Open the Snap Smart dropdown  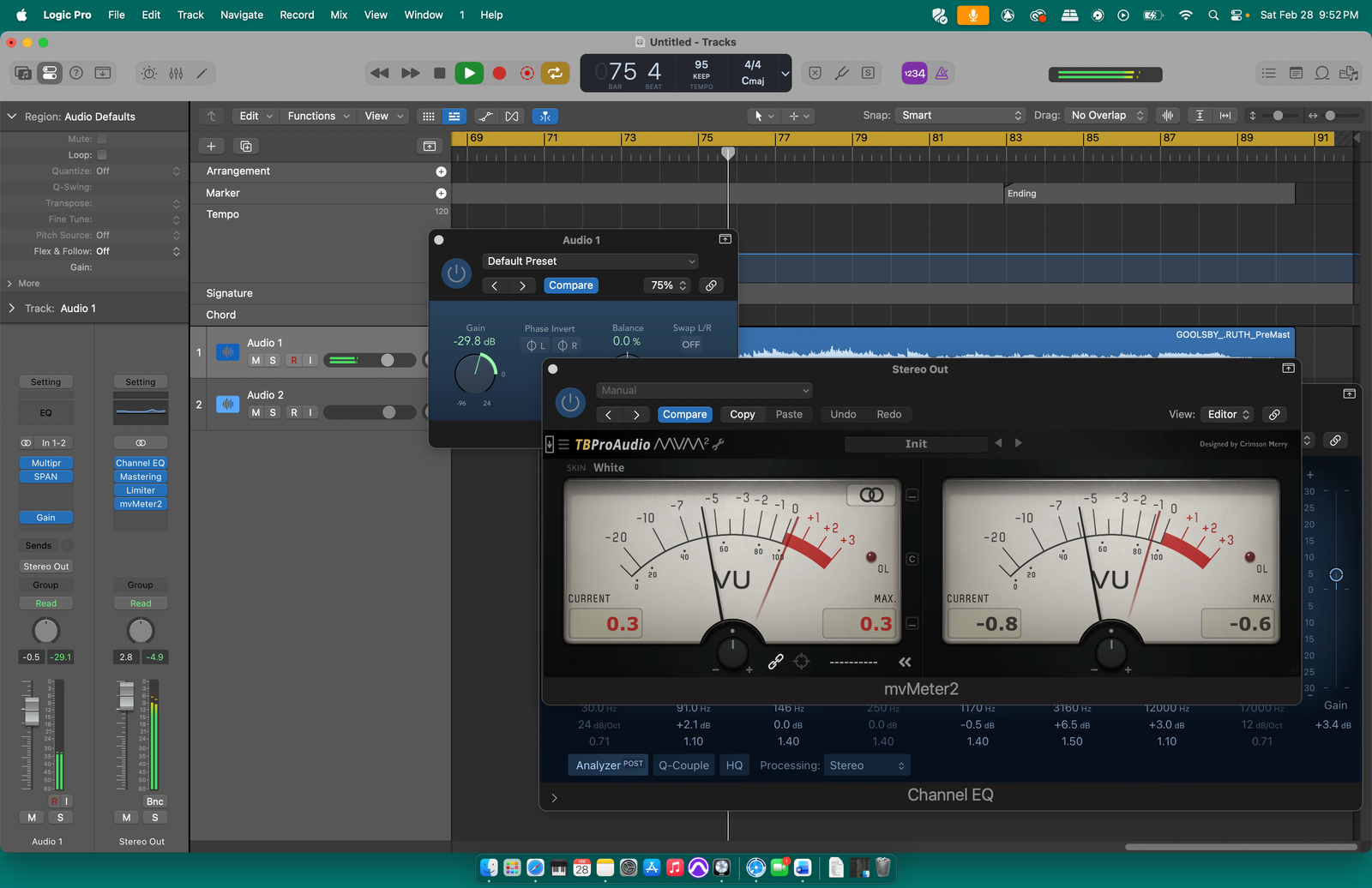pyautogui.click(x=960, y=116)
